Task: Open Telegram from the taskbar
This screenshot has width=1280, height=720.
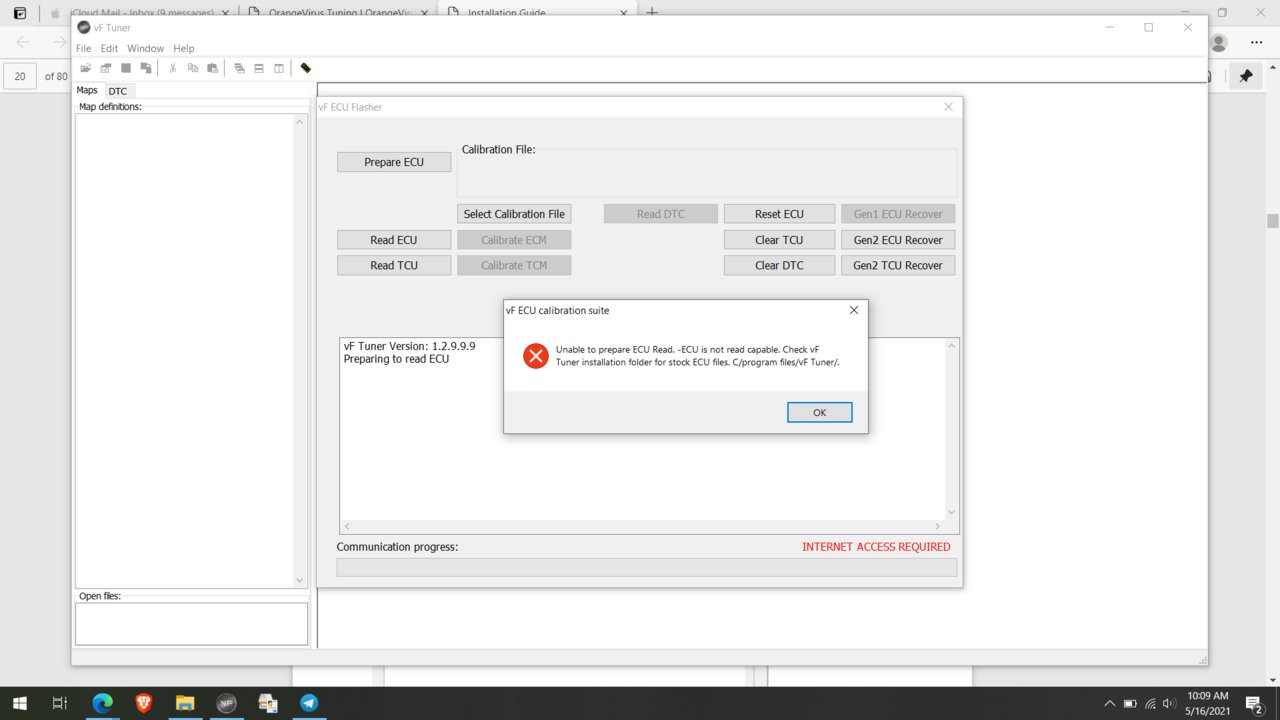Action: [x=309, y=703]
